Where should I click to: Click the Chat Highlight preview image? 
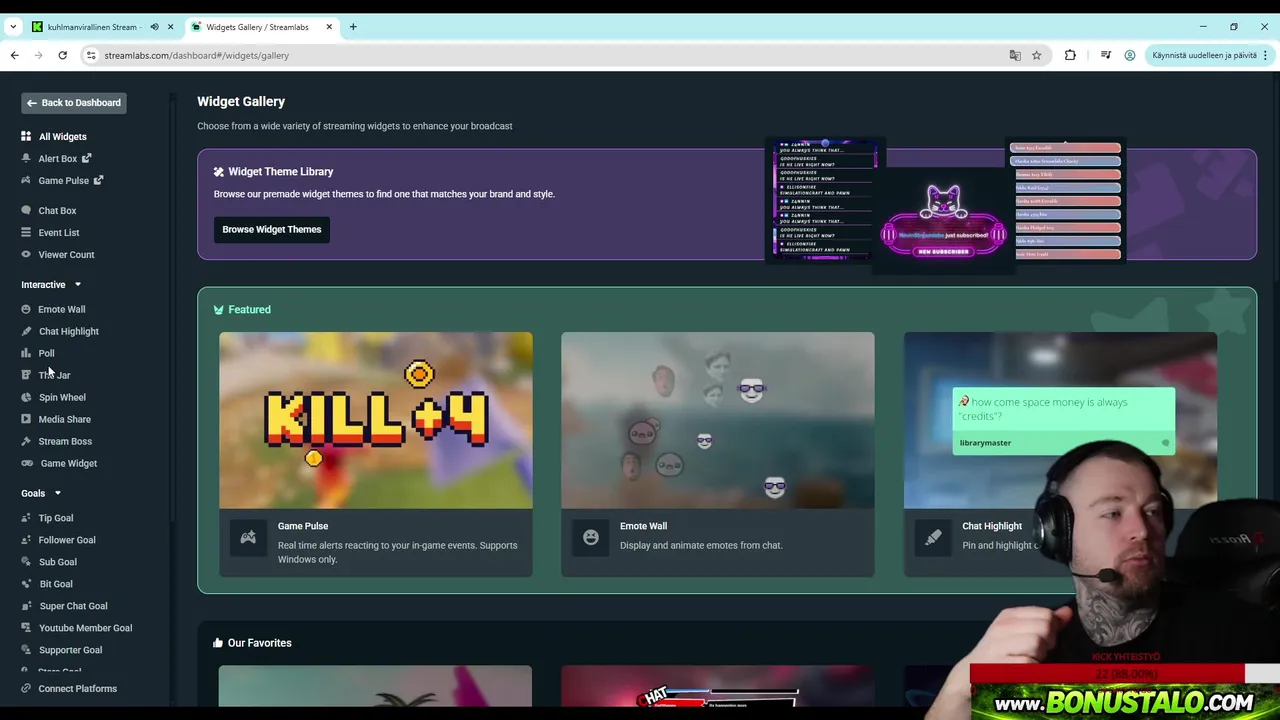click(x=1060, y=420)
